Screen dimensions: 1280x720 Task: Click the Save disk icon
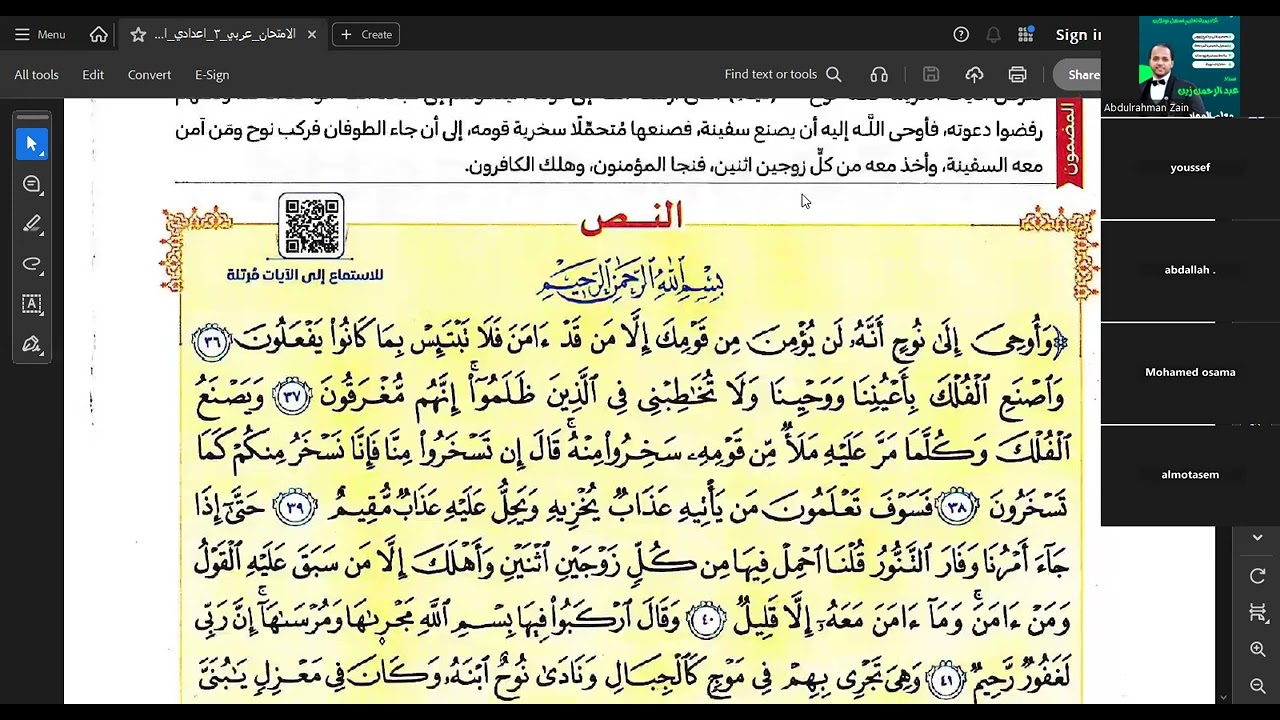point(931,74)
